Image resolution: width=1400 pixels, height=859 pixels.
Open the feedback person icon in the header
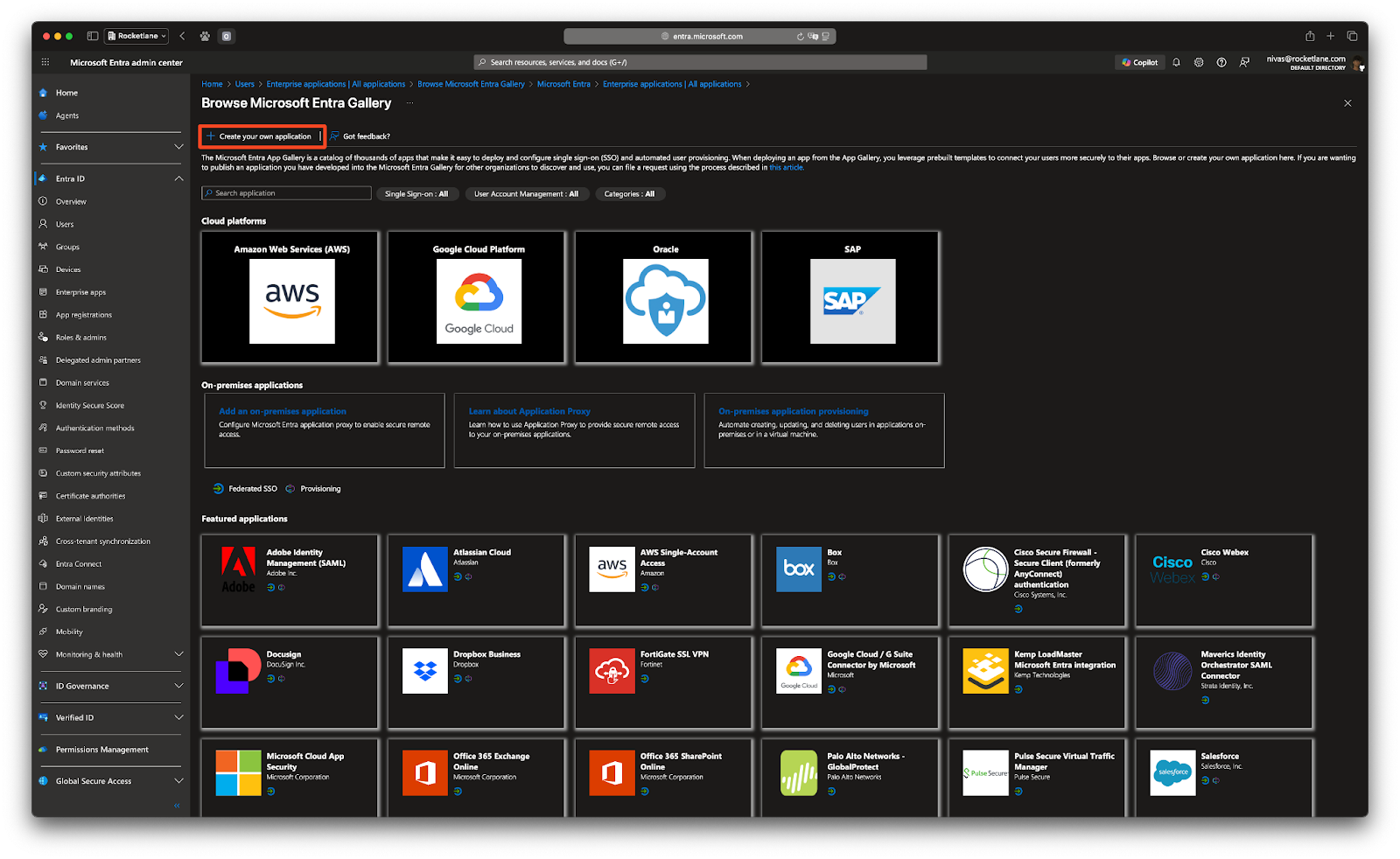pos(1244,62)
